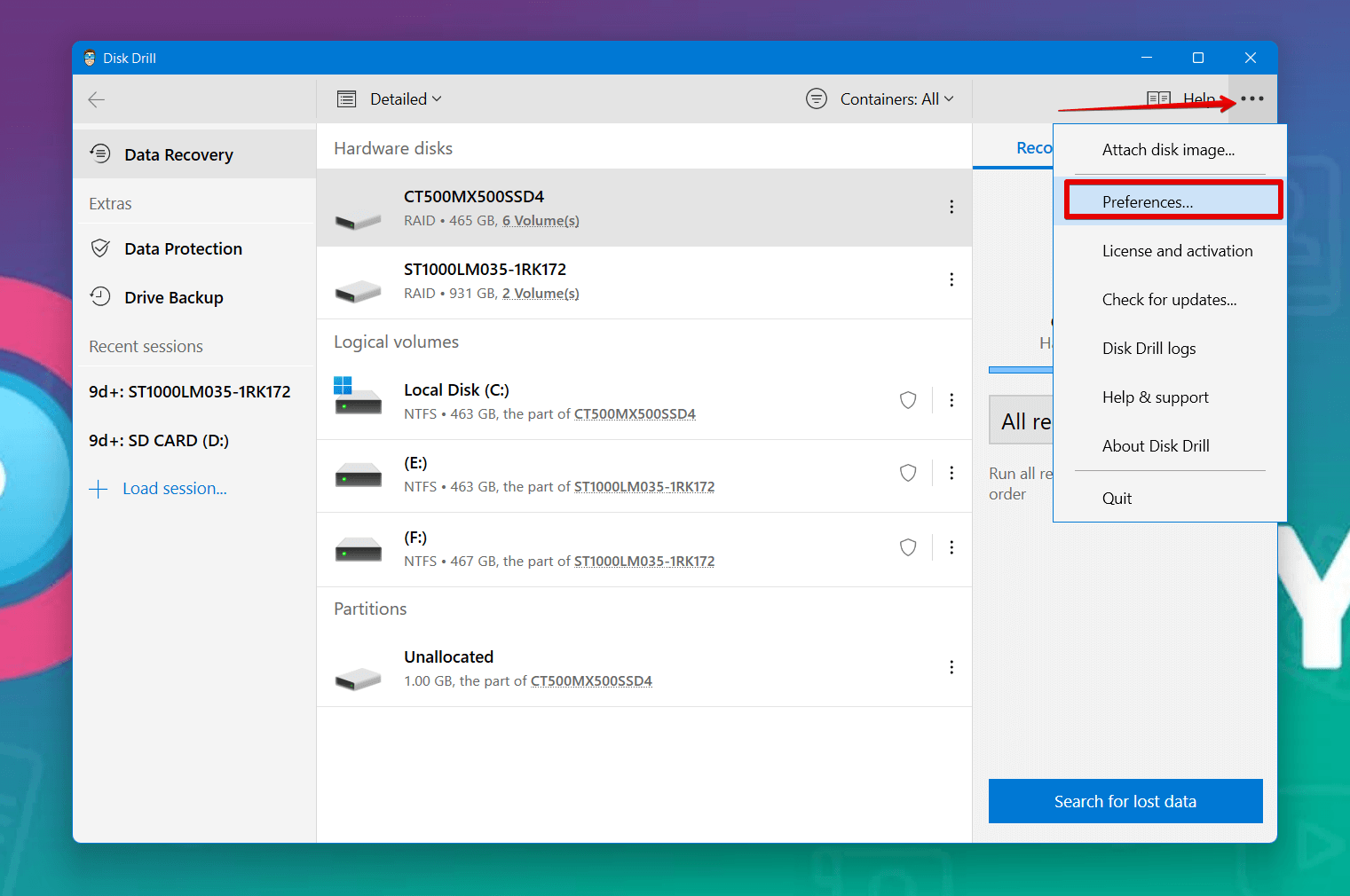Click the Data Protection shield icon
This screenshot has width=1350, height=896.
pos(100,248)
